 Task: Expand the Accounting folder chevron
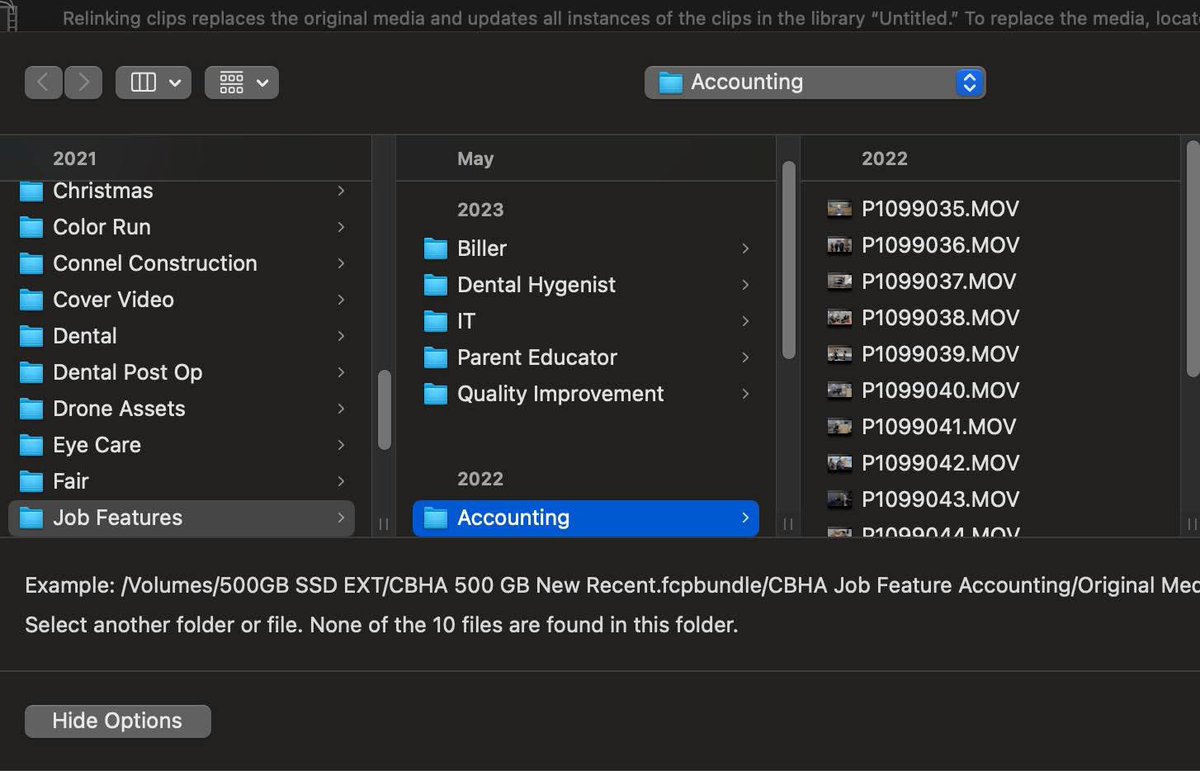pos(745,518)
